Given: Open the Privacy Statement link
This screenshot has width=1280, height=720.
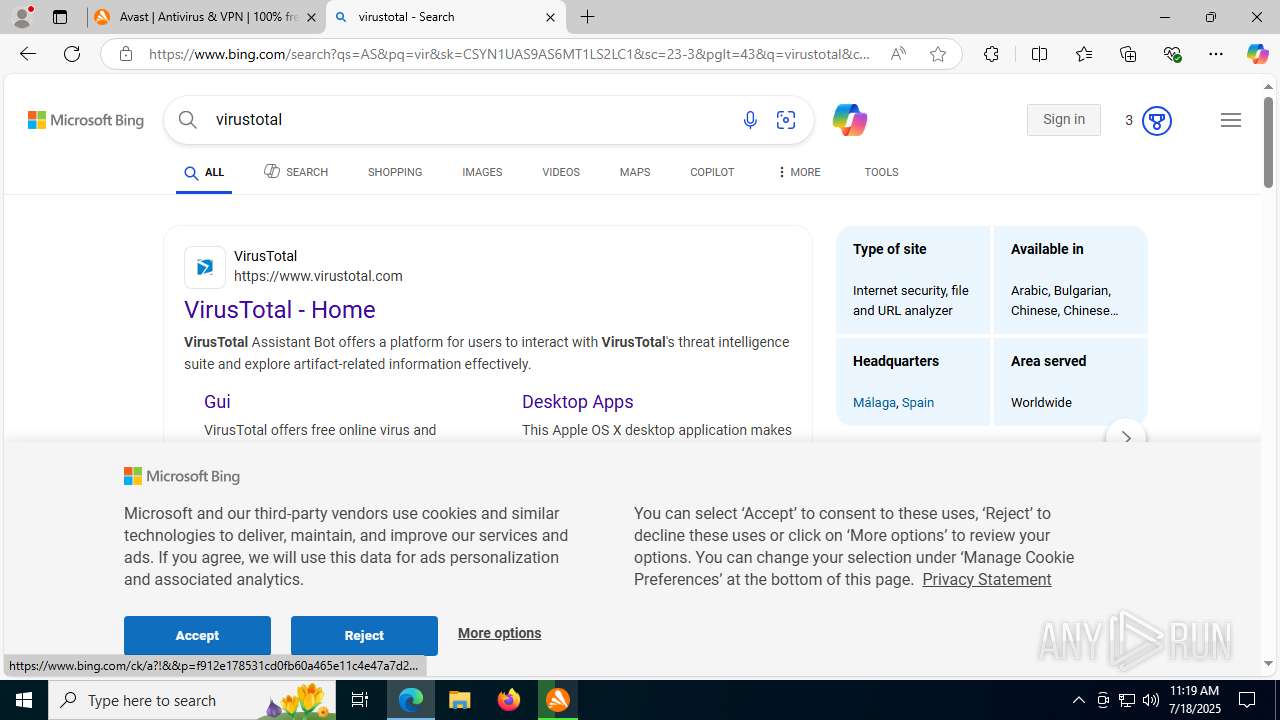Looking at the screenshot, I should [x=986, y=579].
